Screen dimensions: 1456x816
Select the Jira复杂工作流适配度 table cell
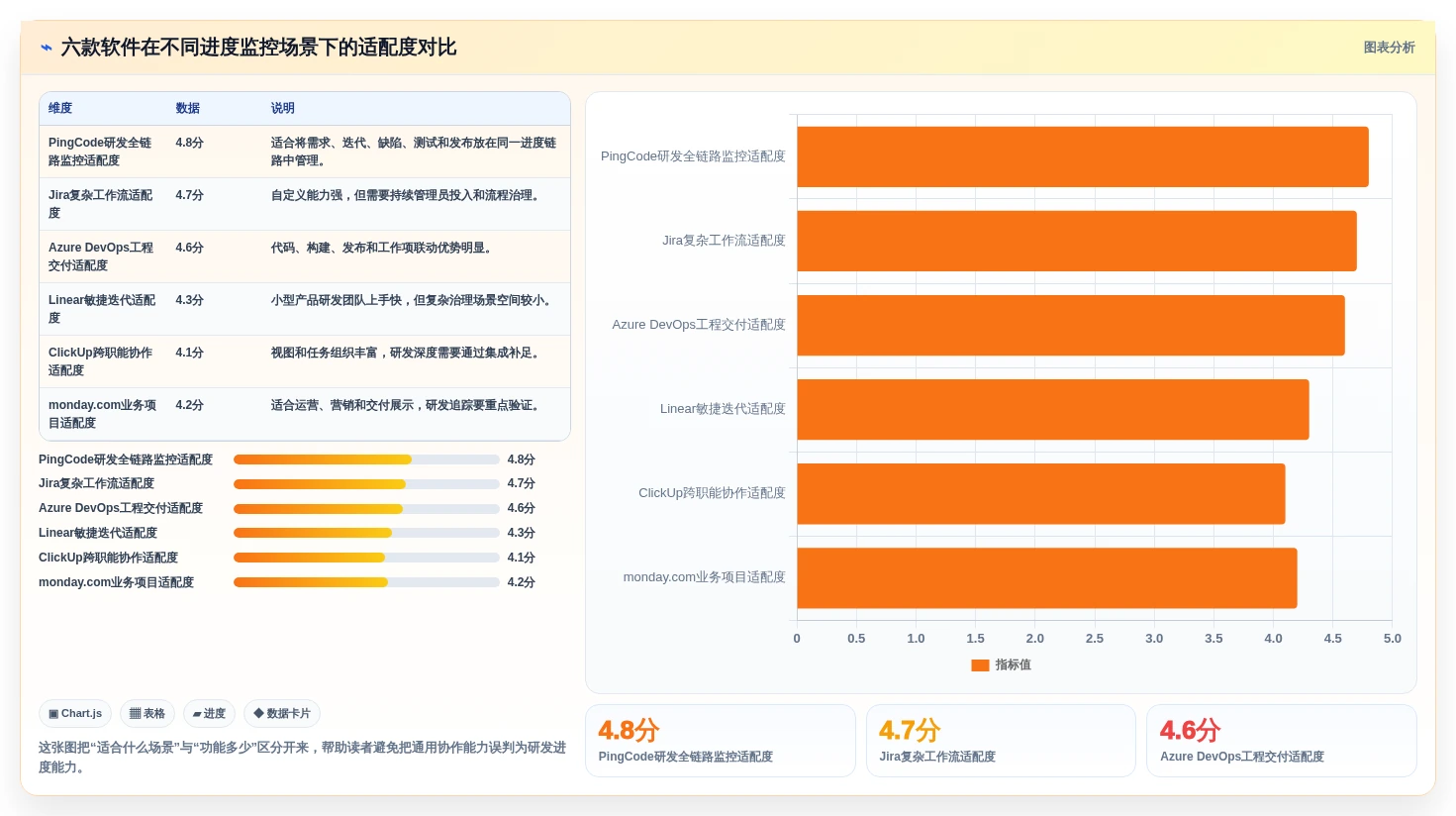pyautogui.click(x=102, y=204)
